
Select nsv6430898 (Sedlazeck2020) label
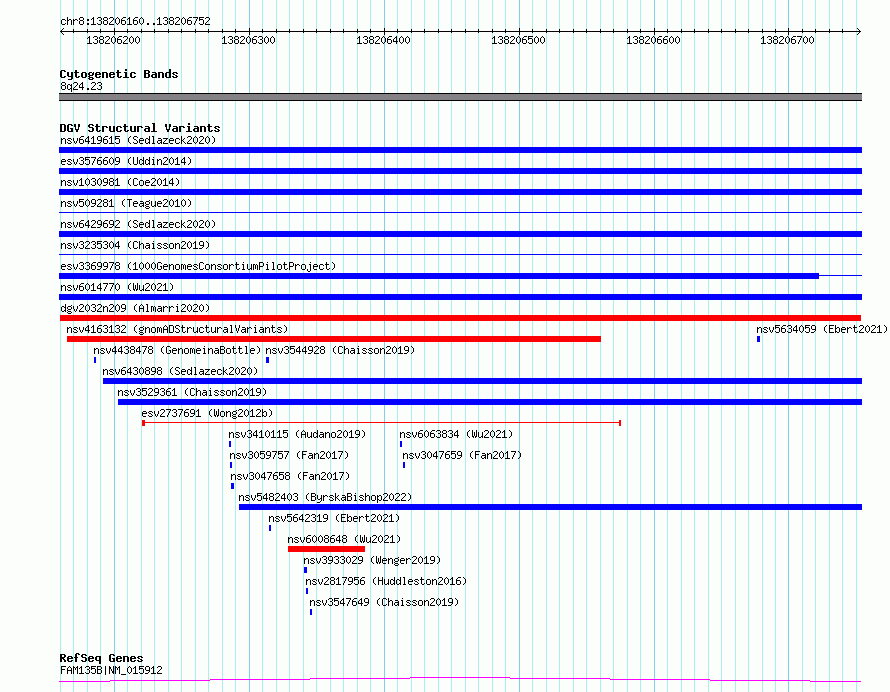pyautogui.click(x=180, y=371)
